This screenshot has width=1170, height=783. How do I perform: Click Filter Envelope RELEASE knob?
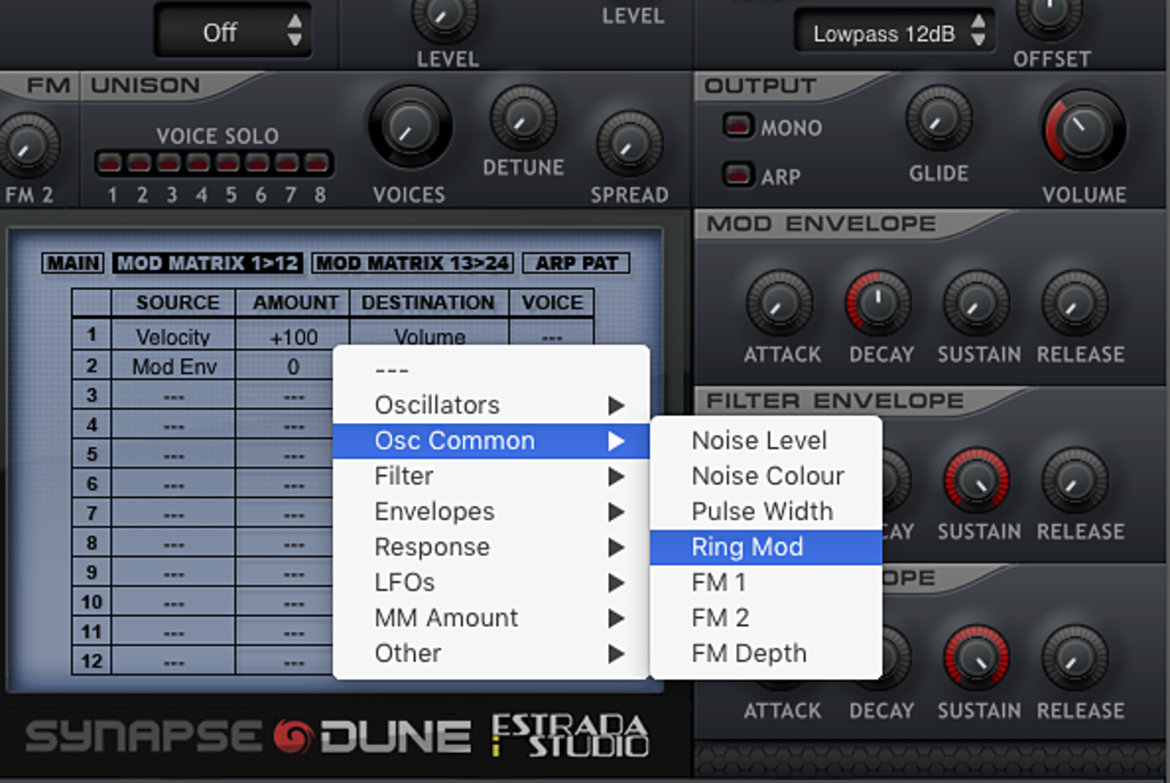pyautogui.click(x=1075, y=481)
